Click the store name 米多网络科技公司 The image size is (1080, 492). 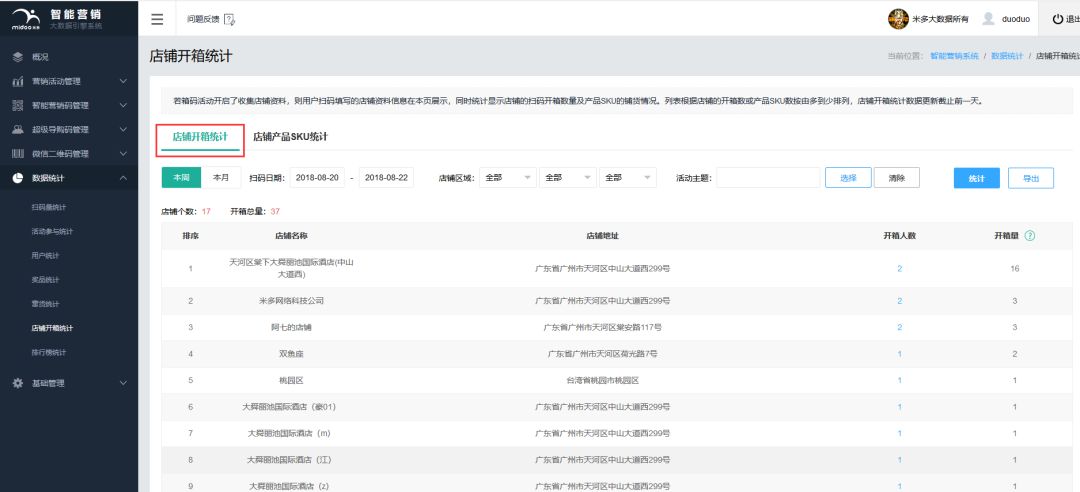click(x=291, y=301)
